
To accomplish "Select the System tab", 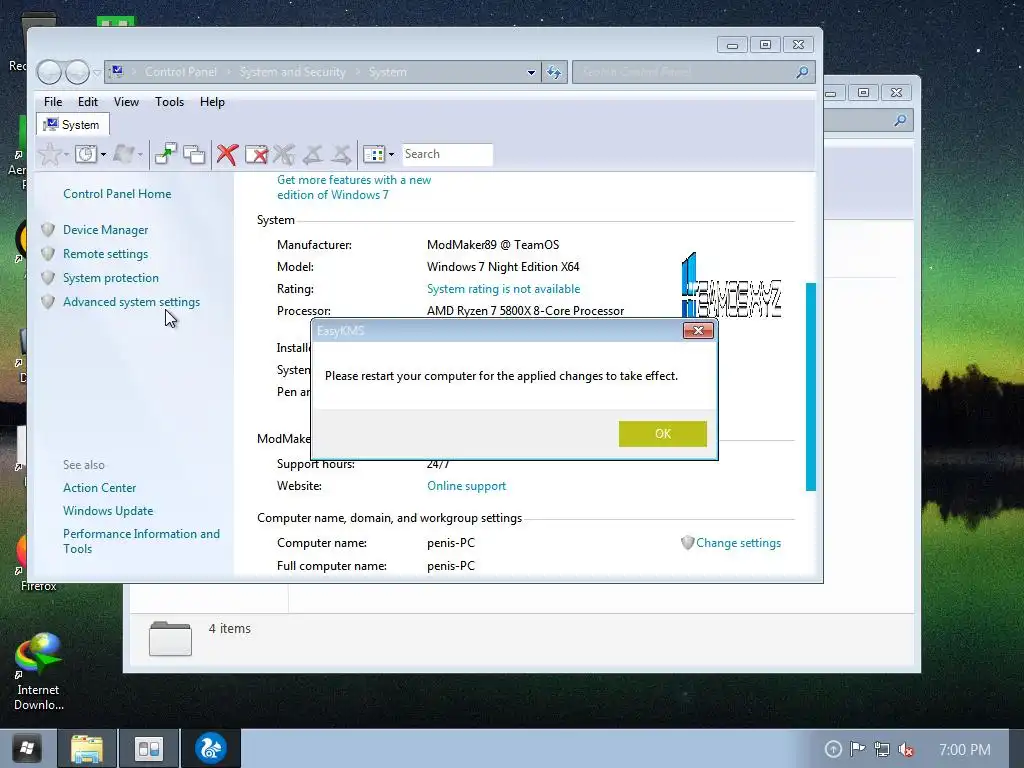I will [72, 124].
